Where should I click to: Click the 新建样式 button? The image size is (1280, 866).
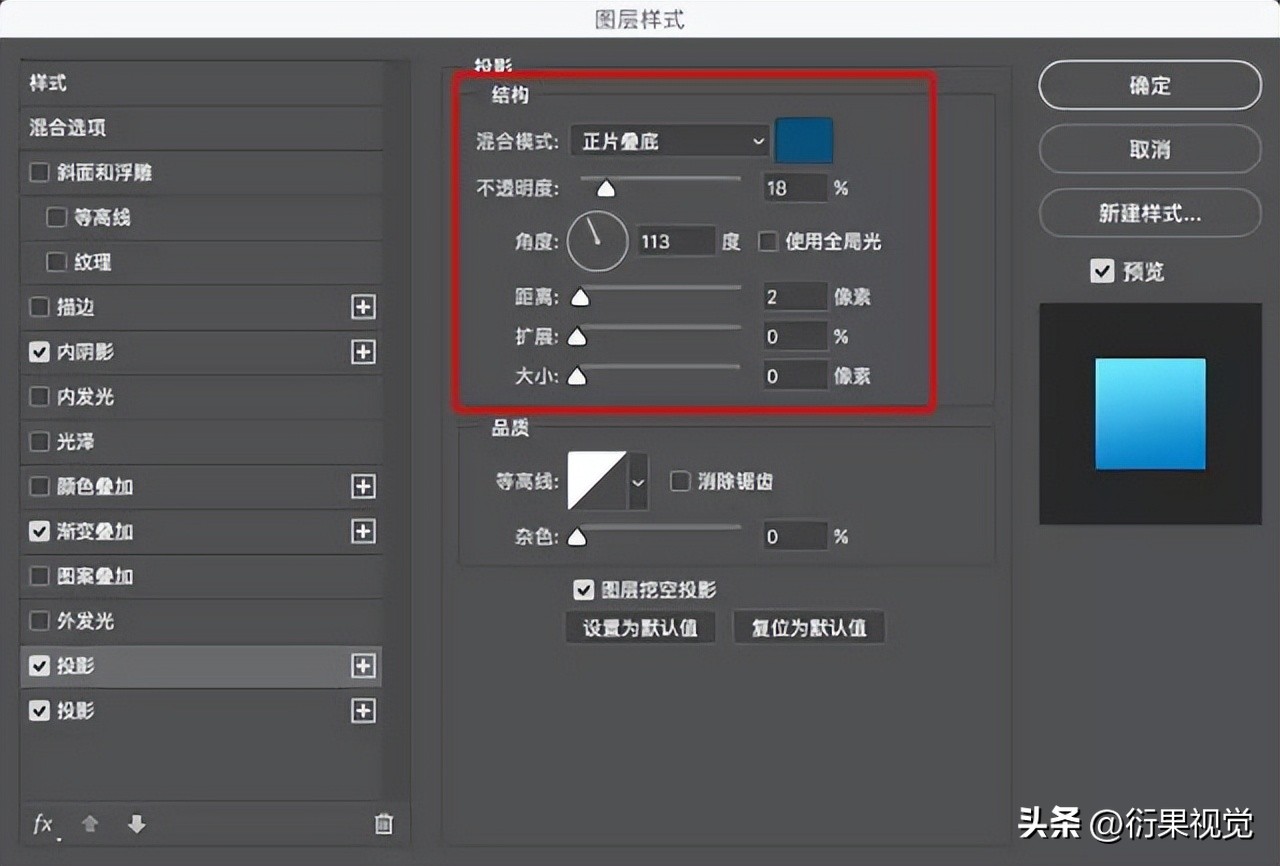point(1149,214)
